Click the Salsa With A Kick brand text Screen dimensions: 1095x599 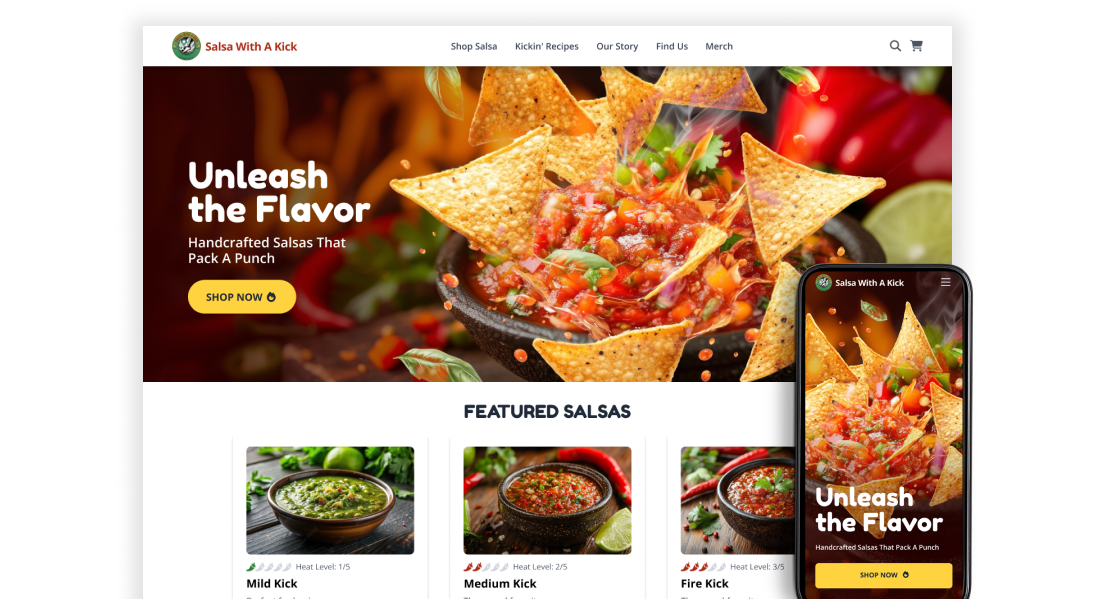(251, 46)
